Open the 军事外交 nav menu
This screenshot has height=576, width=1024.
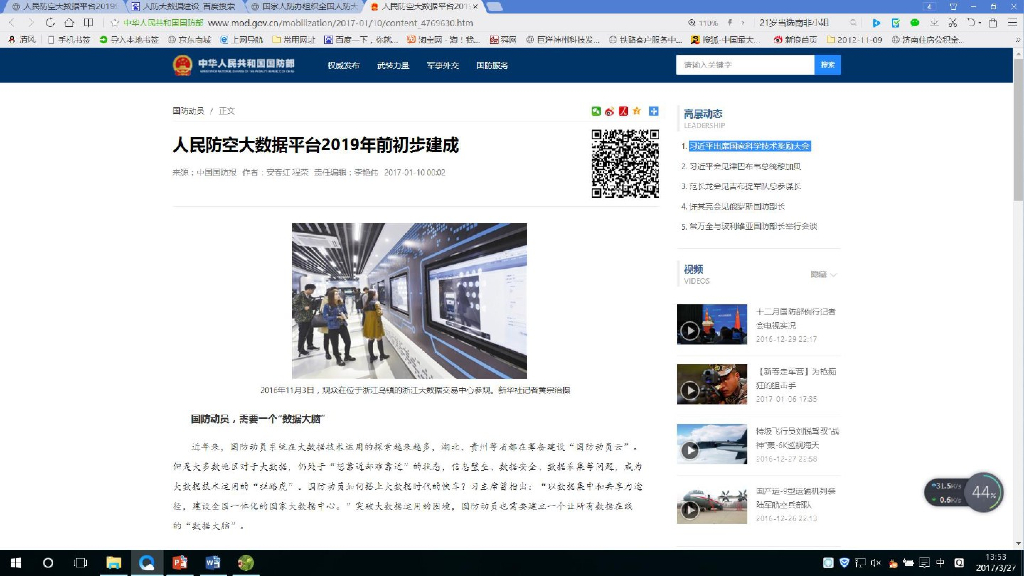coord(443,65)
